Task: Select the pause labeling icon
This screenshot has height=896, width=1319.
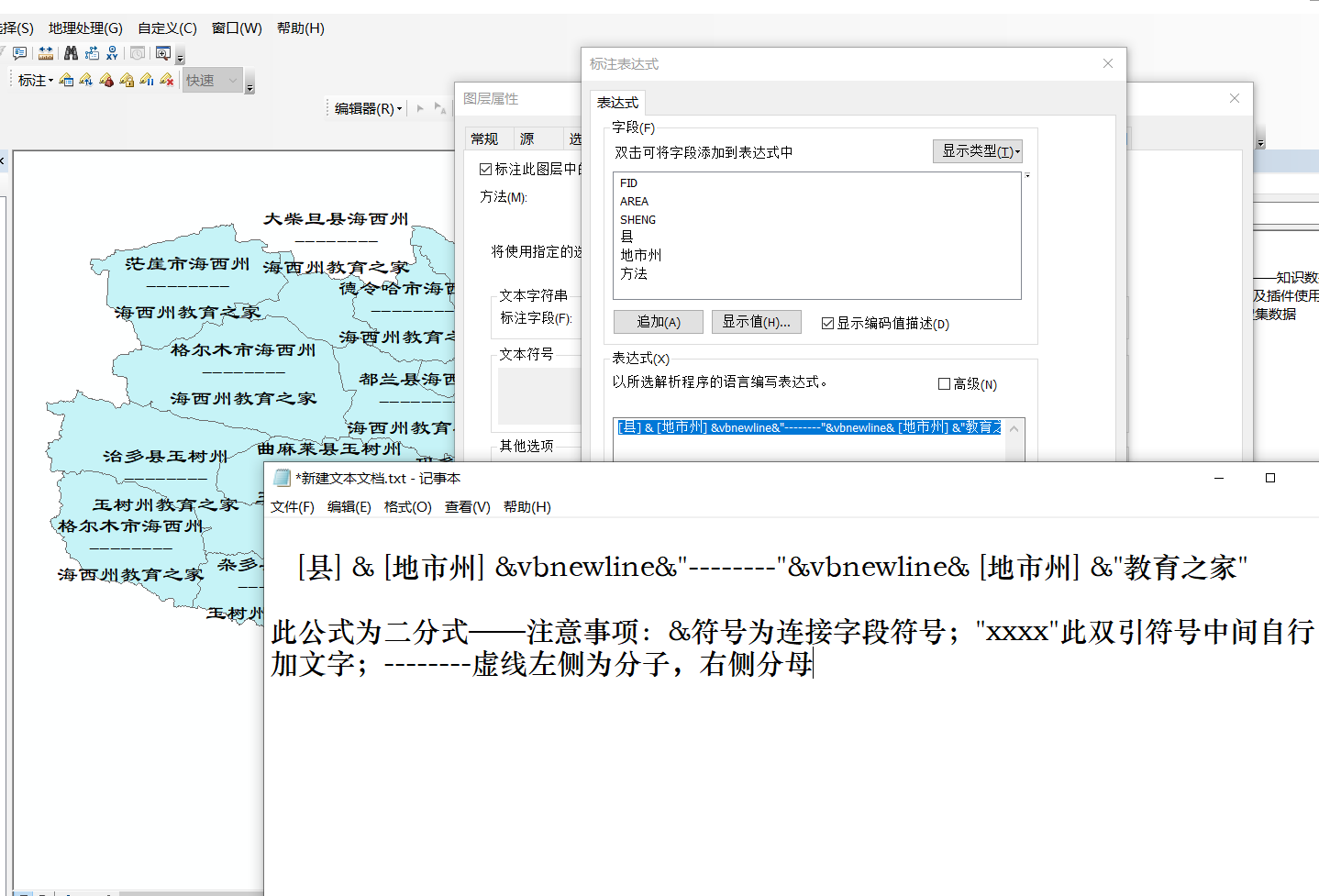Action: click(146, 81)
